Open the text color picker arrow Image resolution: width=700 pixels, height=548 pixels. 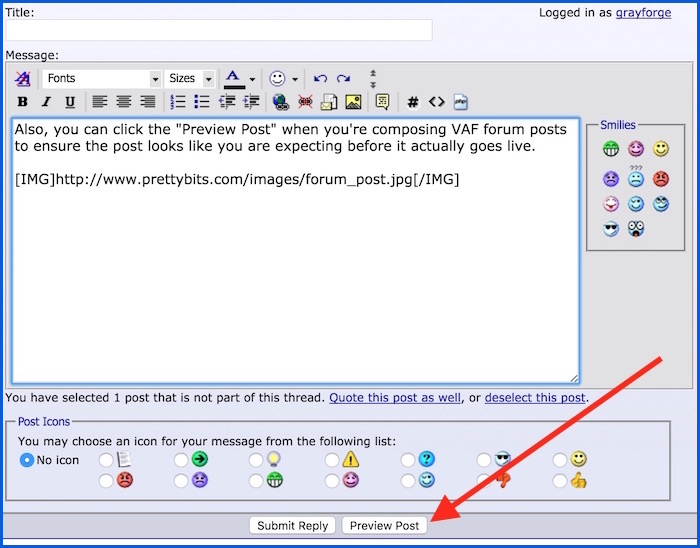pos(252,79)
